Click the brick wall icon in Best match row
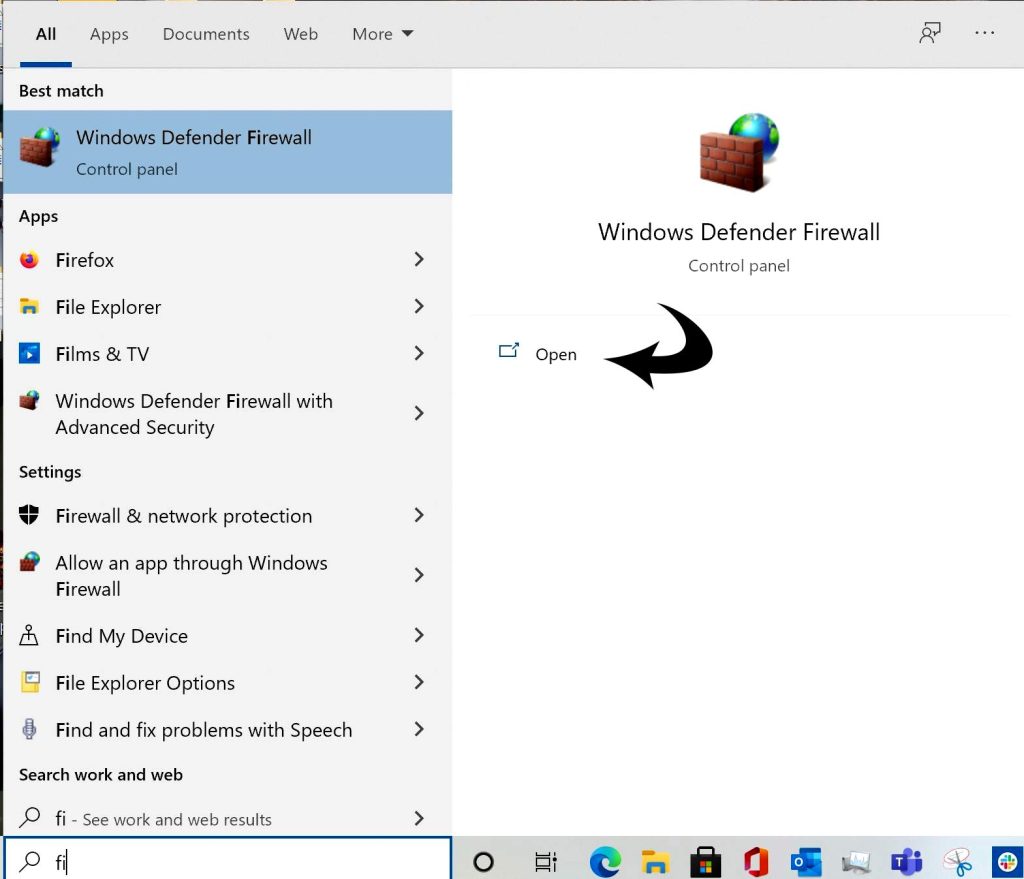Image resolution: width=1024 pixels, height=879 pixels. click(40, 148)
